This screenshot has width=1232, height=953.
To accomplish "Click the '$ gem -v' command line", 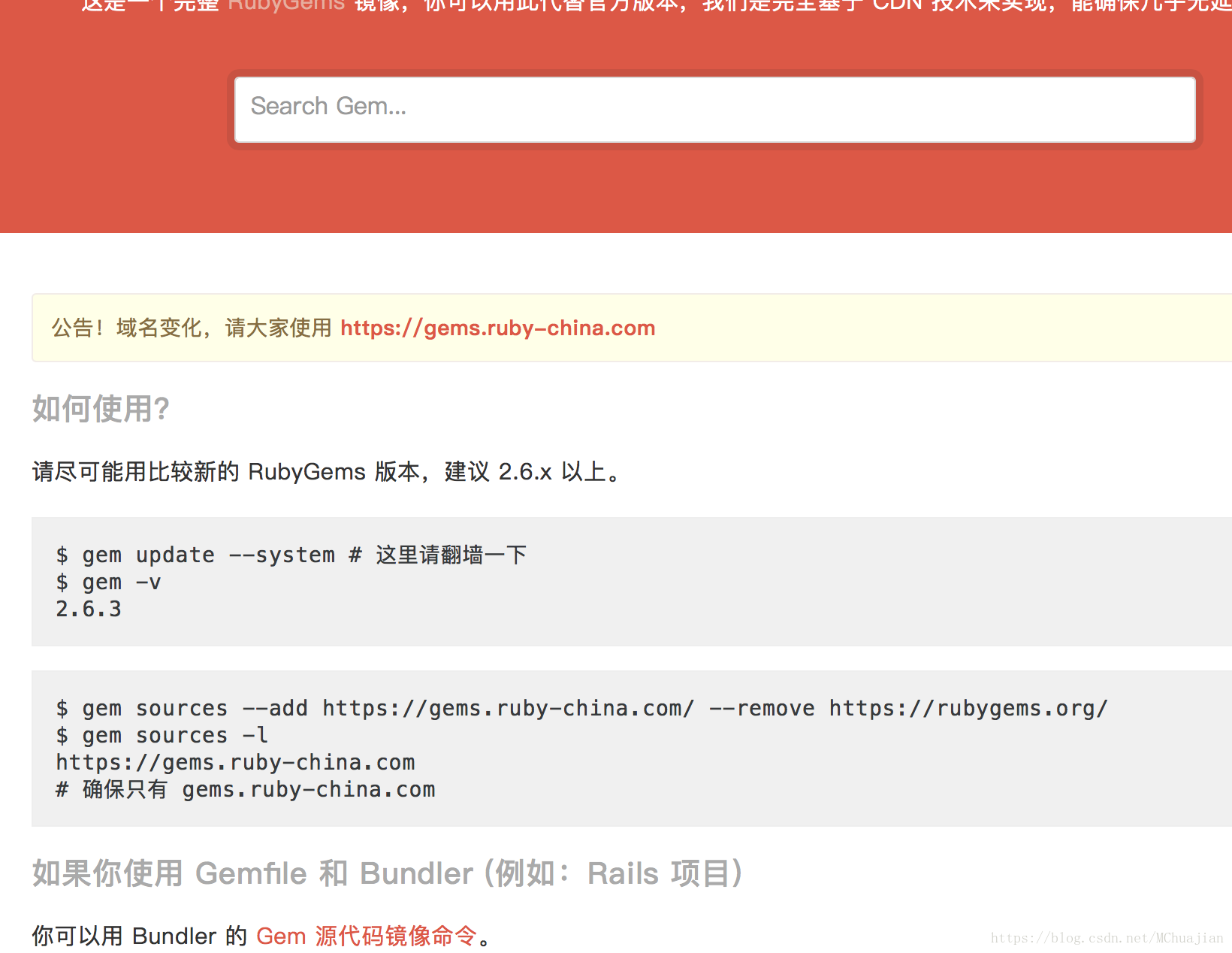I will (108, 582).
